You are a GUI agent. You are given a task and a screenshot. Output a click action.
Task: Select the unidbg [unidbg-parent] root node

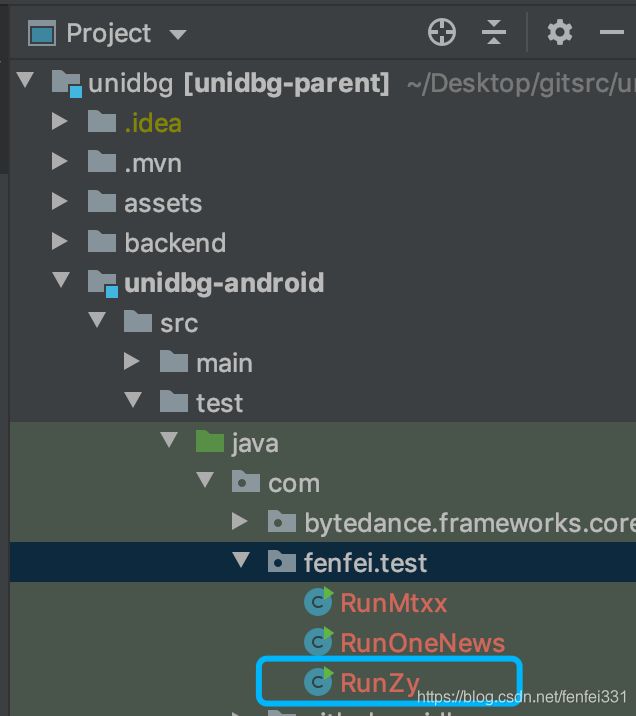(238, 84)
